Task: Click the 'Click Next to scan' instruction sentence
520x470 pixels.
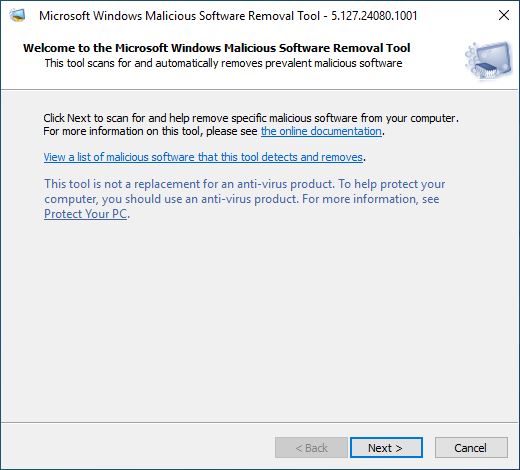Action: pyautogui.click(x=251, y=118)
